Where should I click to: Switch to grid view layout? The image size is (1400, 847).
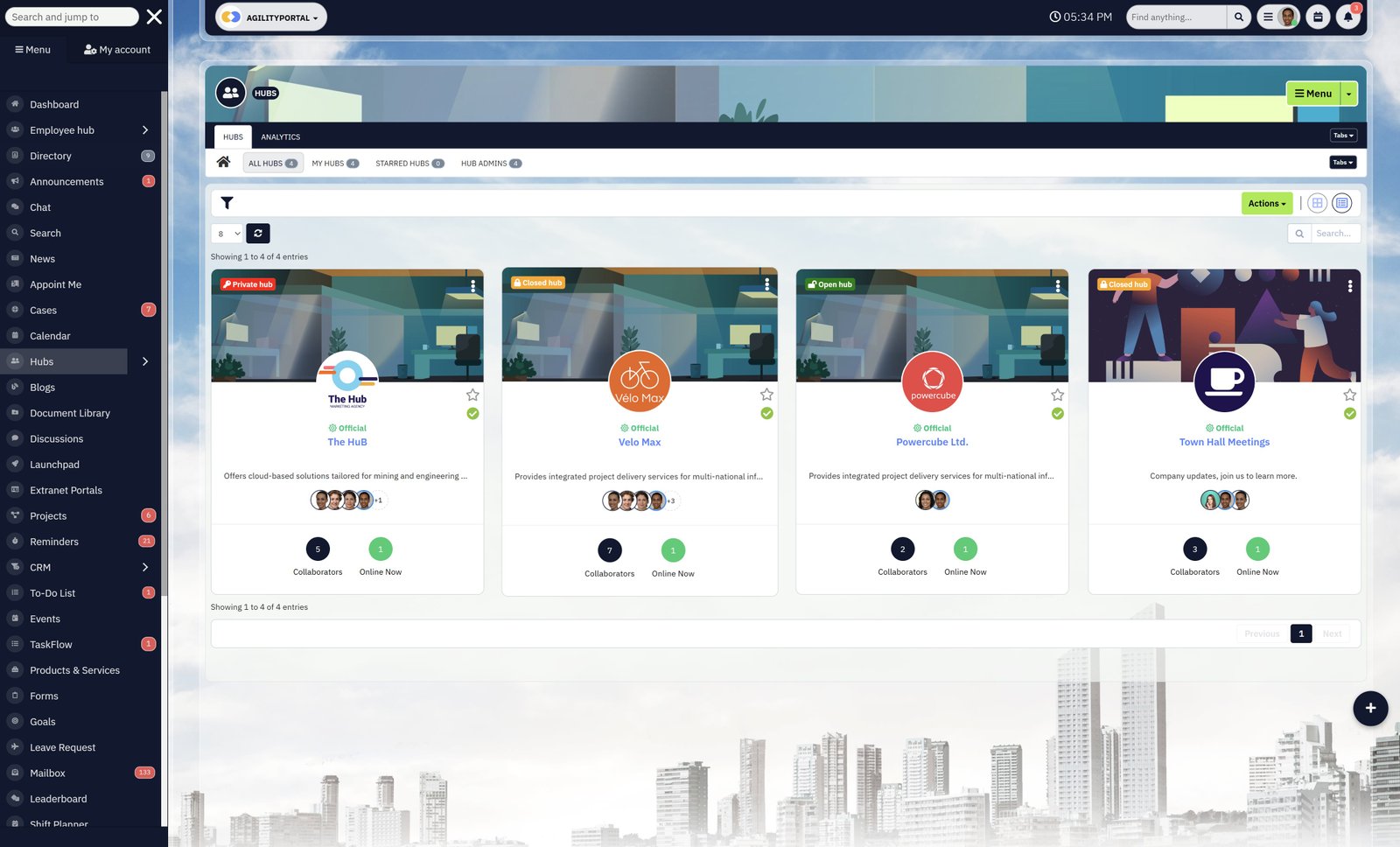(x=1317, y=203)
